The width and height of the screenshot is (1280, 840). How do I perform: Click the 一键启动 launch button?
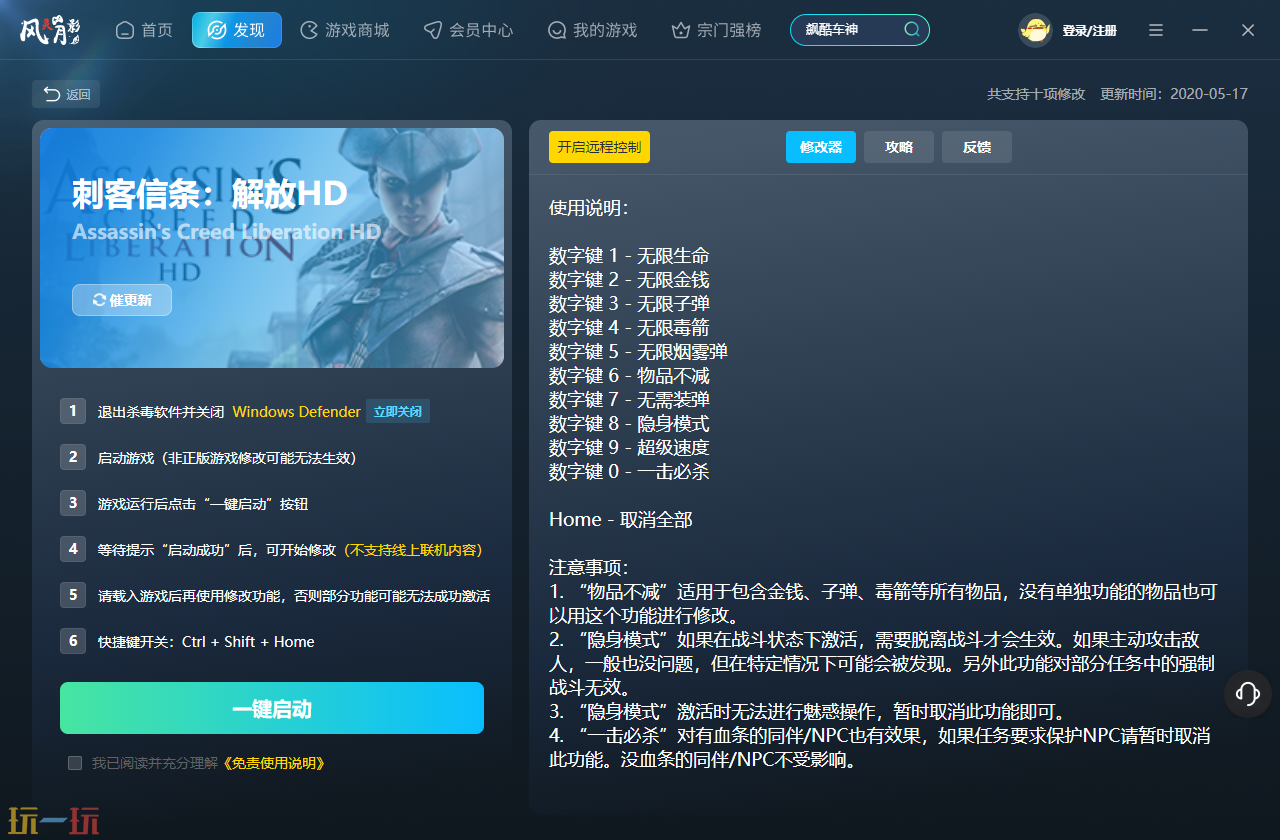pyautogui.click(x=272, y=709)
